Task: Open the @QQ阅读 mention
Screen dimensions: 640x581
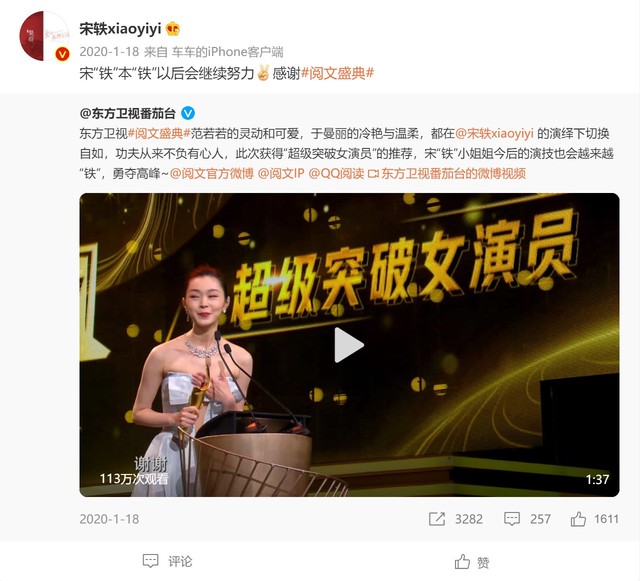Action: point(336,174)
